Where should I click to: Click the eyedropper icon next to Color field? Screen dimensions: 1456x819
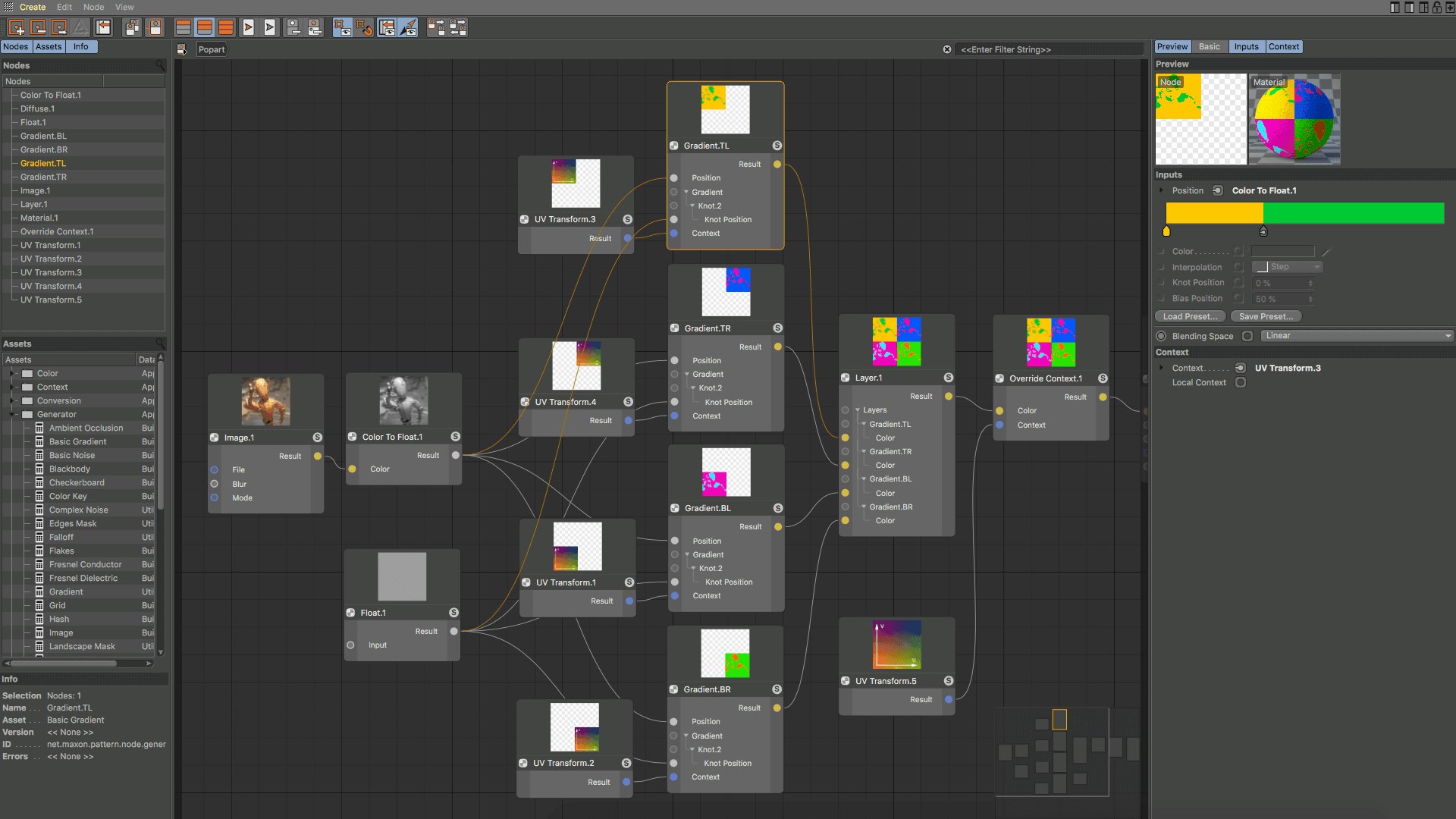pyautogui.click(x=1325, y=253)
